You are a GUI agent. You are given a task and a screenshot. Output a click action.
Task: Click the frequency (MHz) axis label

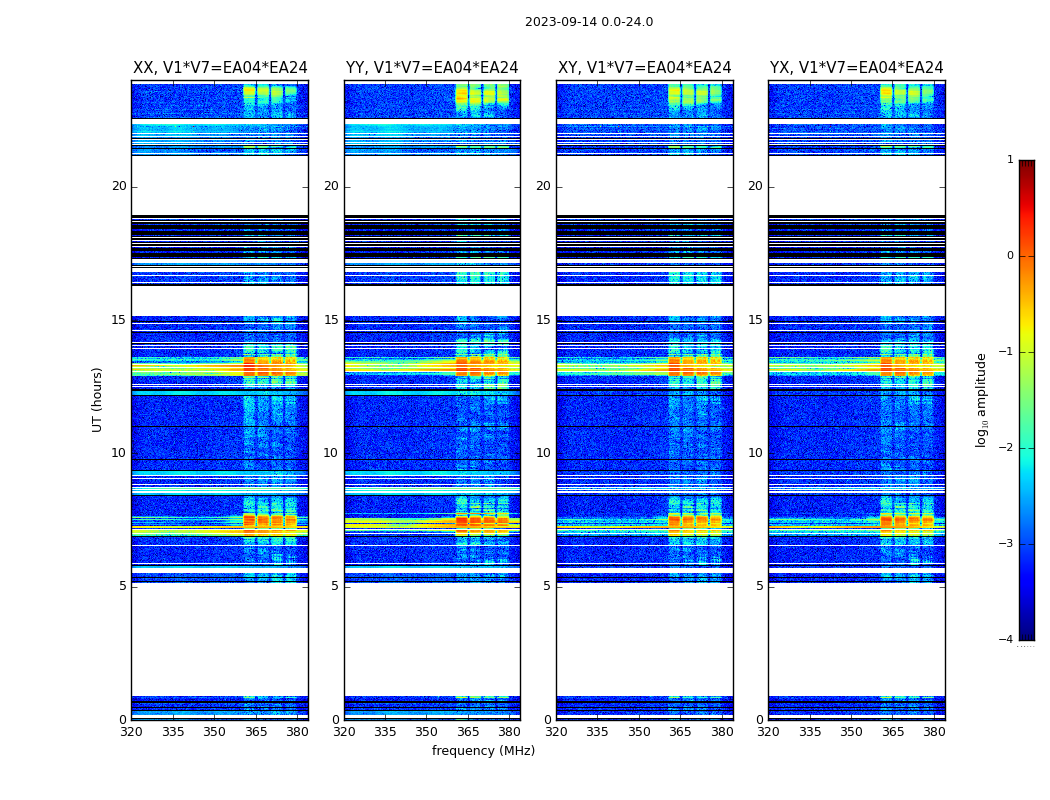pos(483,750)
